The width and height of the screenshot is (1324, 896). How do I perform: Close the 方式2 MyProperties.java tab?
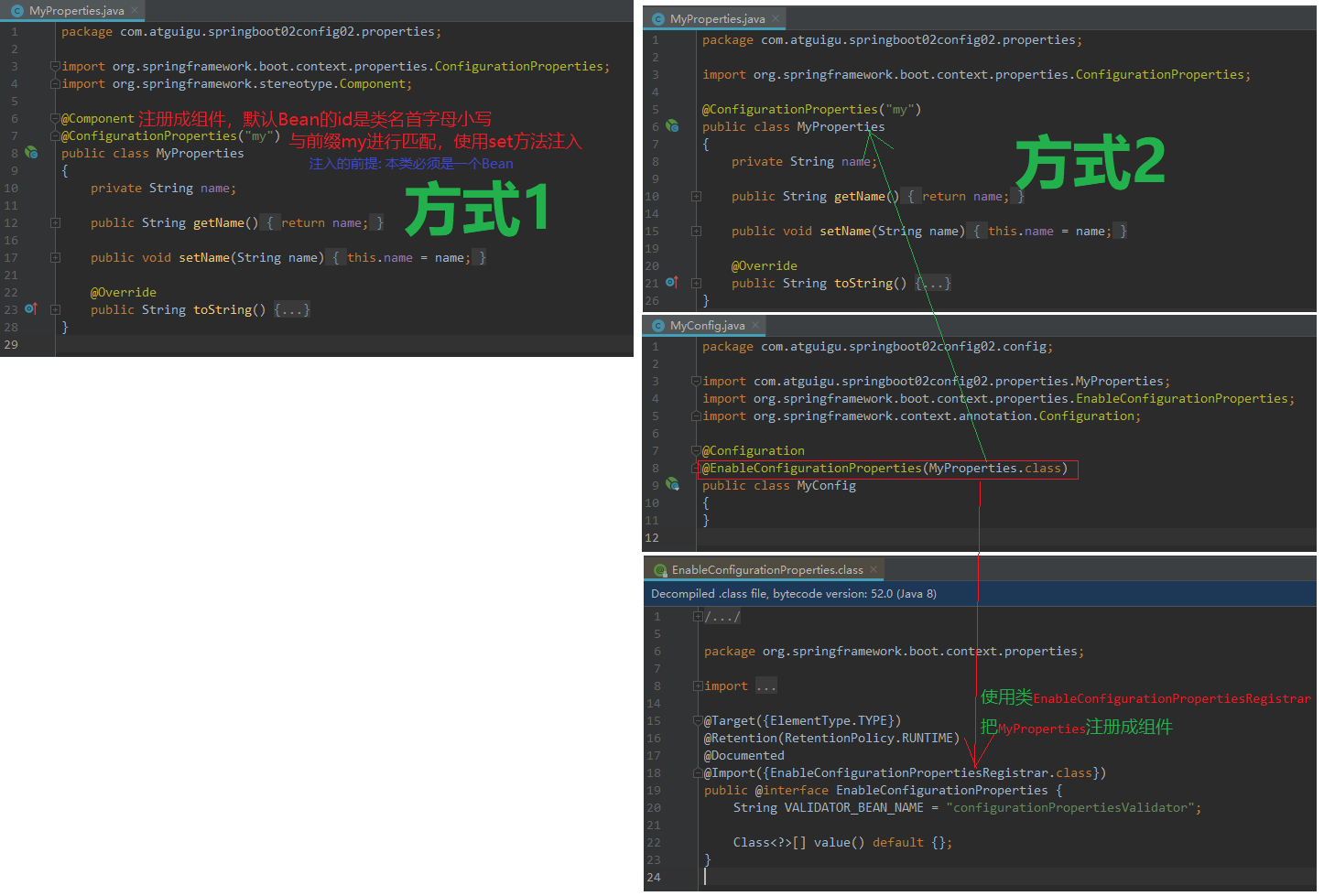click(776, 19)
